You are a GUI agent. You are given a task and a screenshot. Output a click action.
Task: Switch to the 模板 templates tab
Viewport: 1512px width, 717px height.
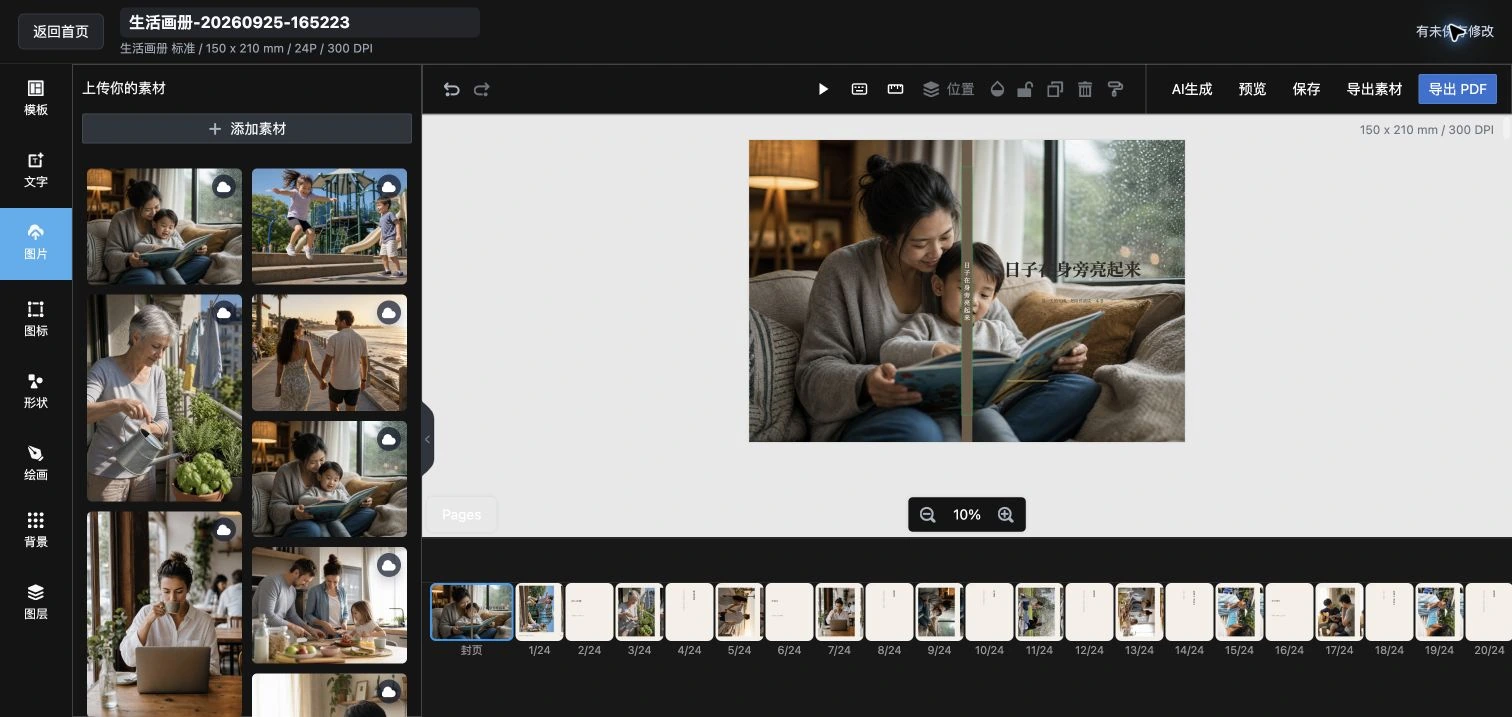click(36, 97)
